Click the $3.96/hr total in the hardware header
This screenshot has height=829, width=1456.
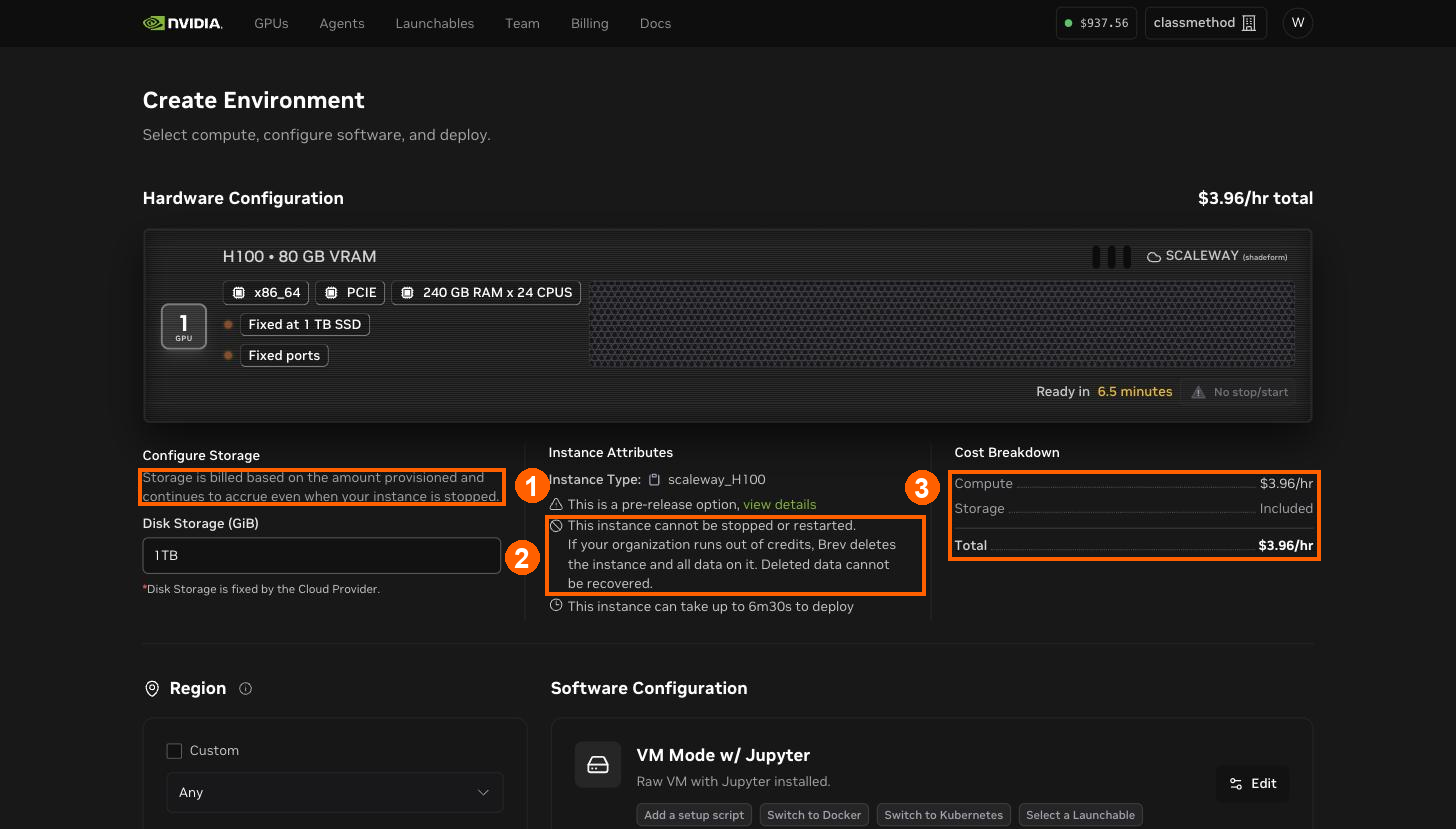tap(1256, 198)
